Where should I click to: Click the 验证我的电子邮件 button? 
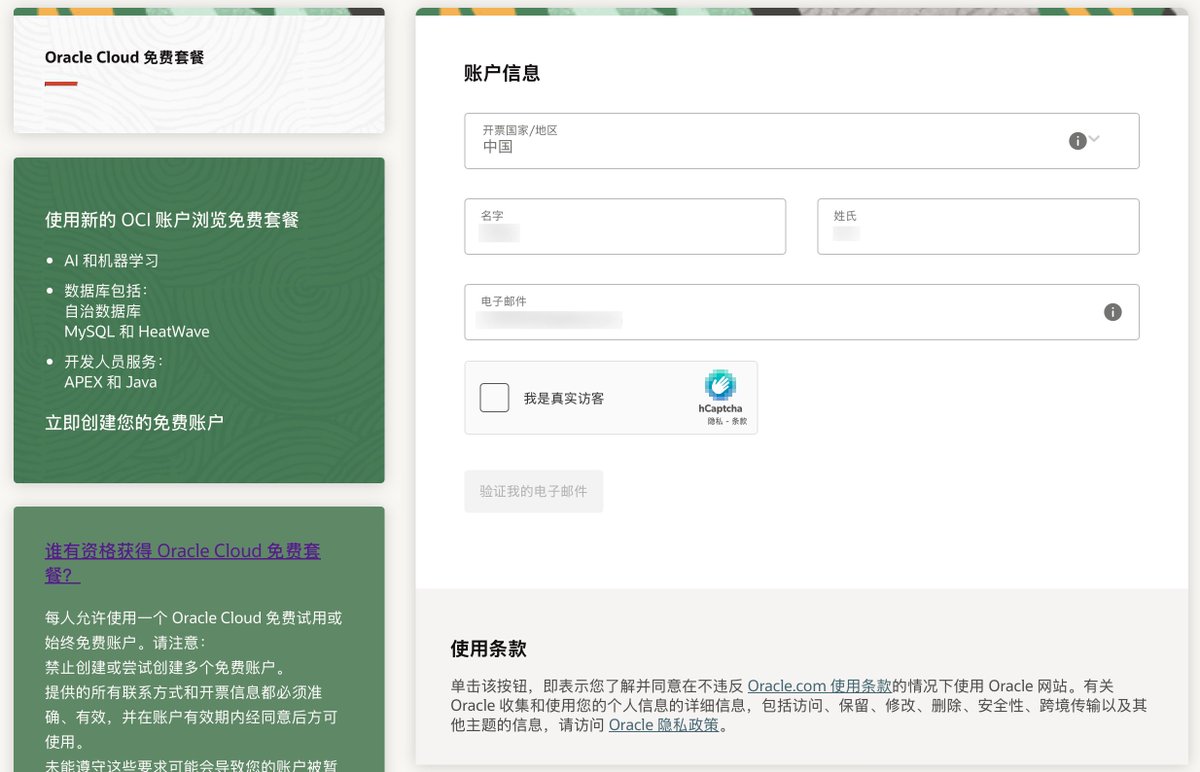[x=534, y=491]
